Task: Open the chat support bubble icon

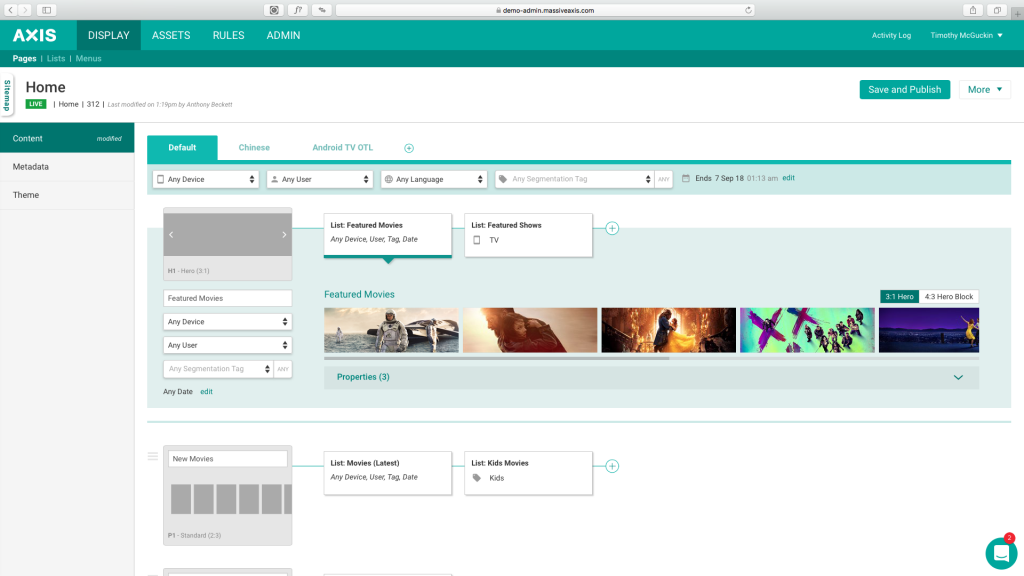Action: point(1000,553)
